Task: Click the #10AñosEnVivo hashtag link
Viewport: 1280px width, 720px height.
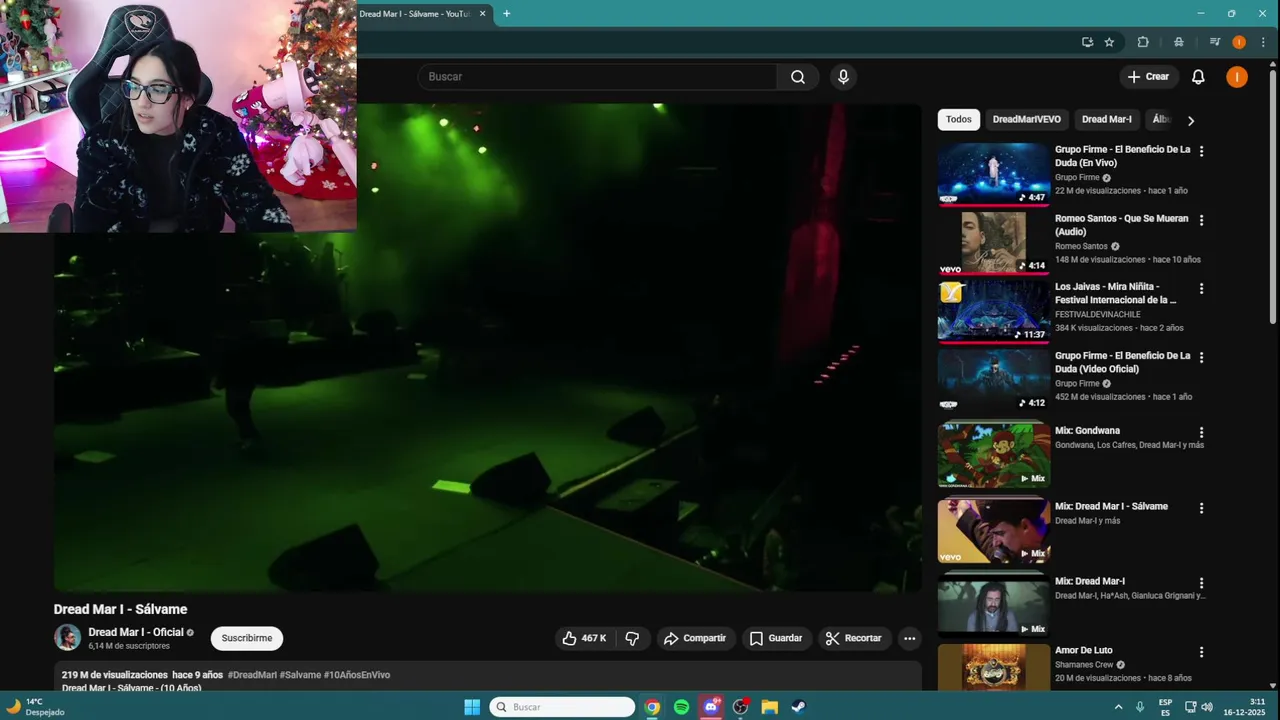Action: (x=357, y=675)
